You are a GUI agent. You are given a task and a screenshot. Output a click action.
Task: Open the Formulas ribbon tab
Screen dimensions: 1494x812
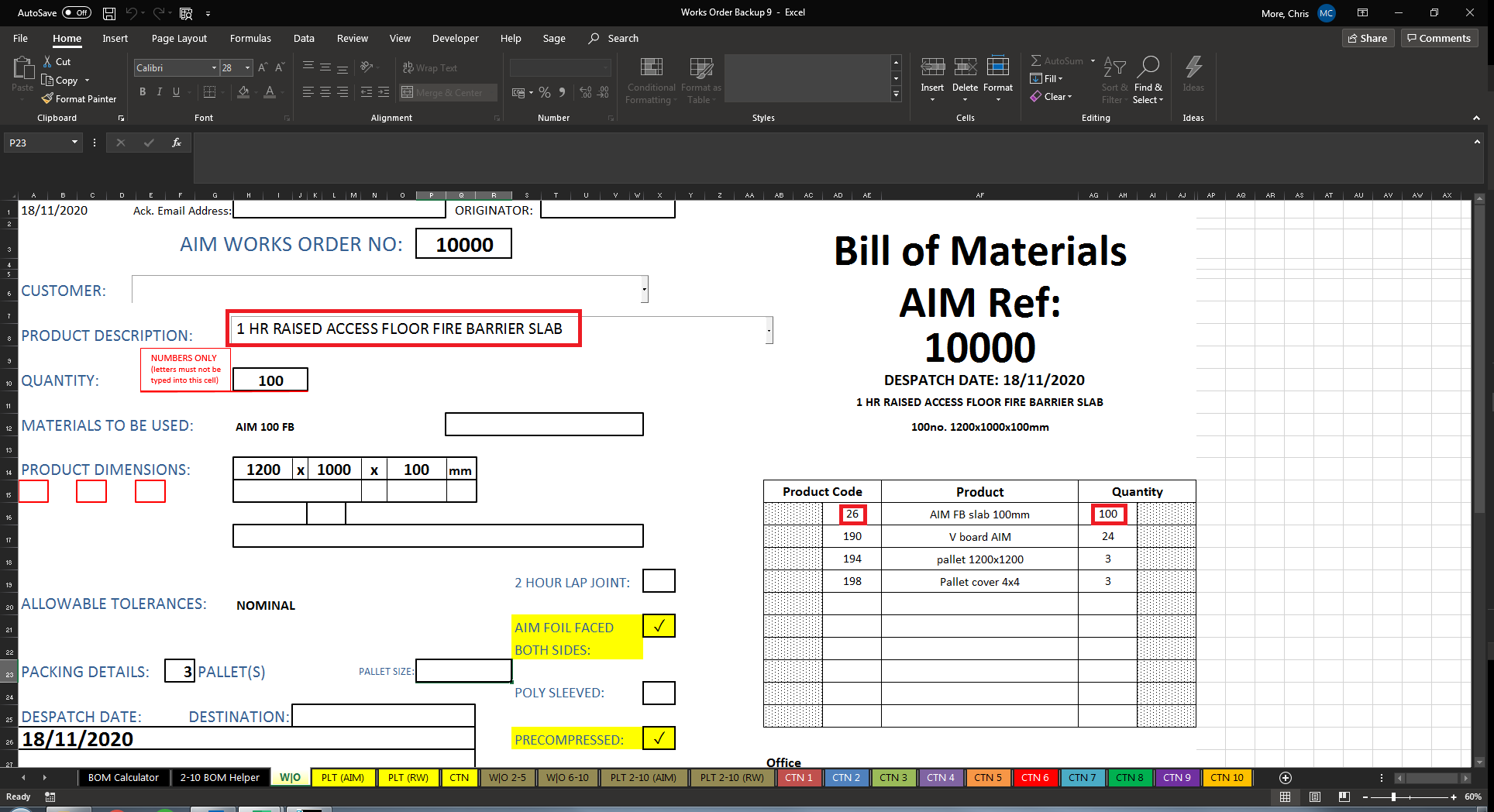(x=250, y=38)
